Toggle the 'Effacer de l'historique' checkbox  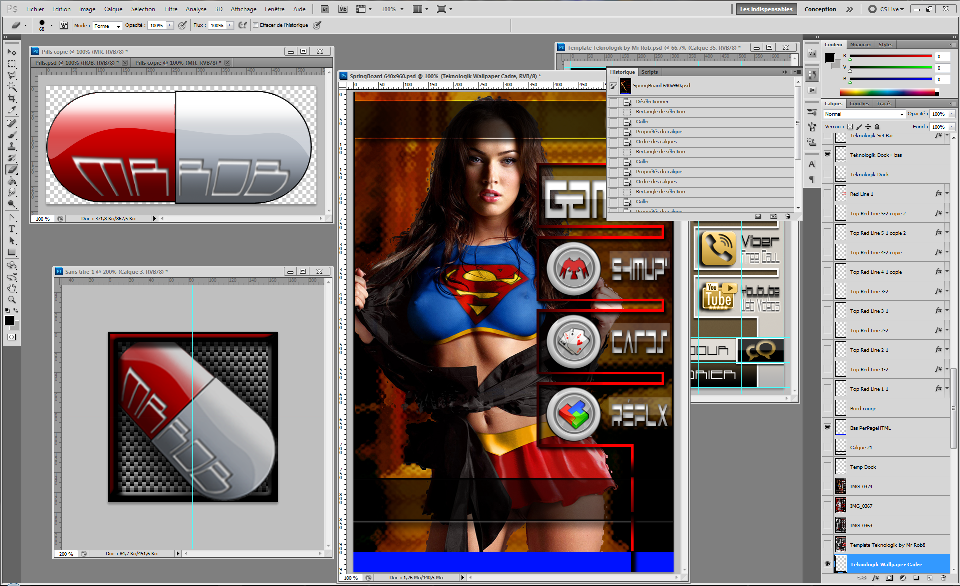pyautogui.click(x=256, y=24)
